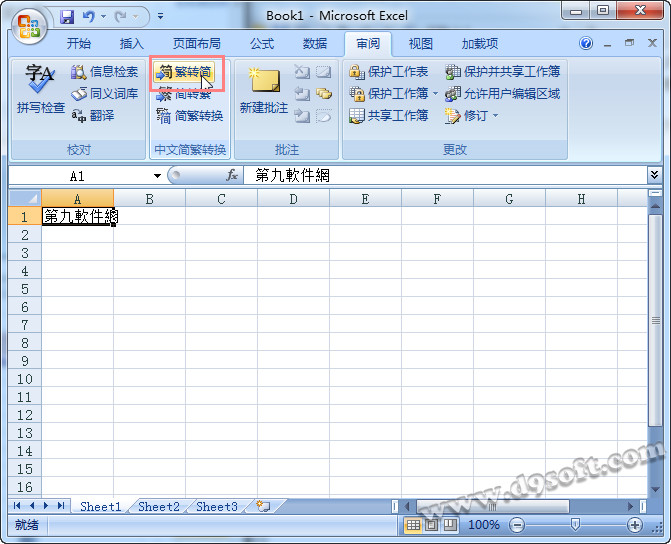Go to next sheet navigation arrow
This screenshot has width=671, height=544.
46,506
